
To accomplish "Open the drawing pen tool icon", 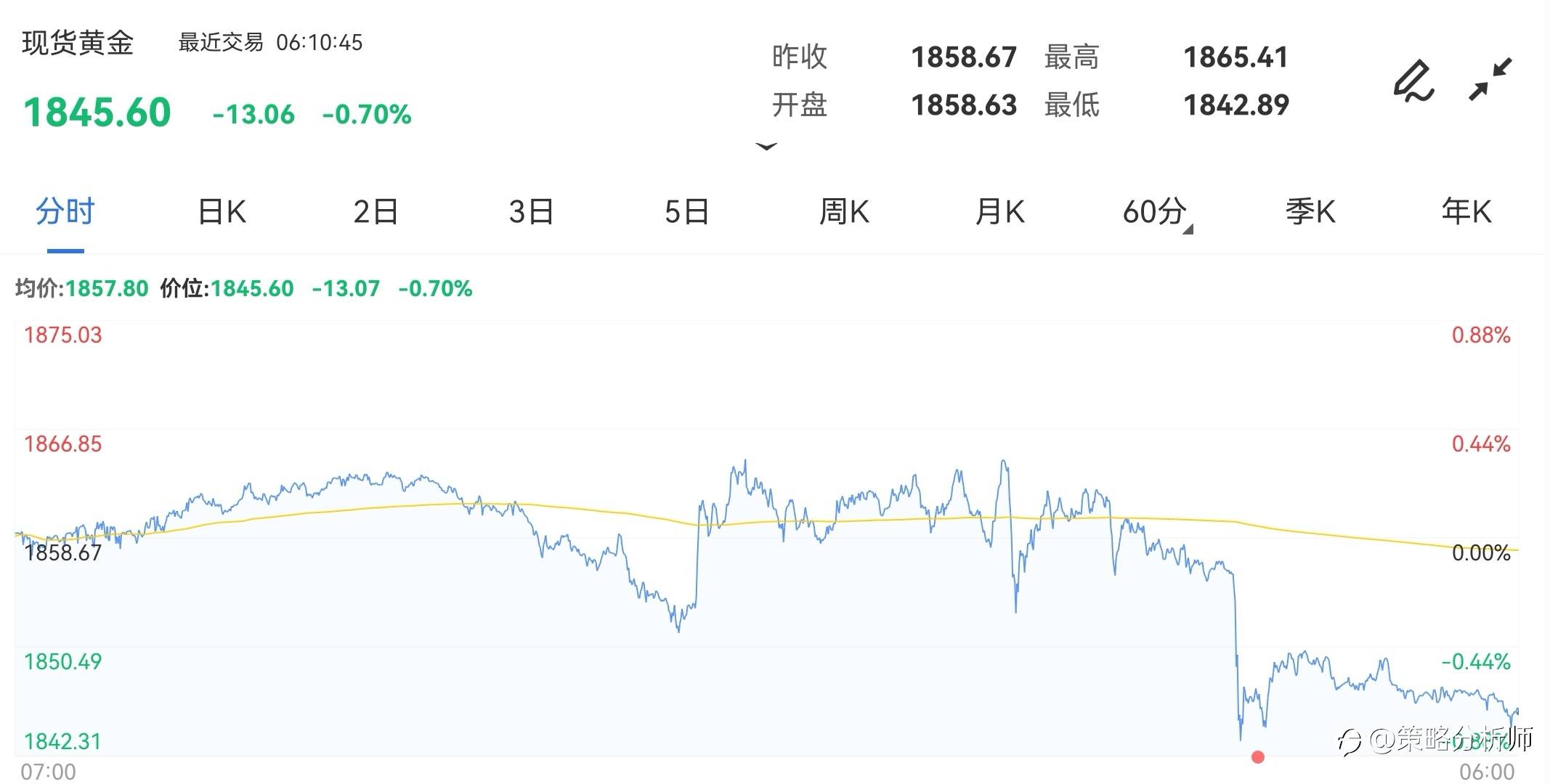I will click(1413, 80).
